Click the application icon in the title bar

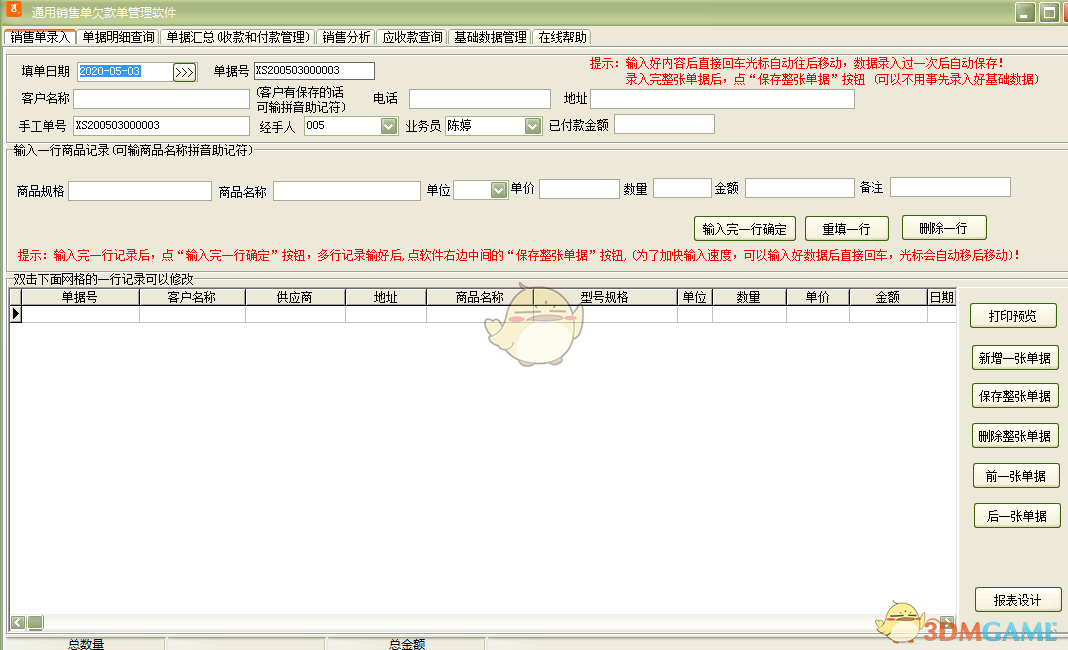click(x=13, y=10)
